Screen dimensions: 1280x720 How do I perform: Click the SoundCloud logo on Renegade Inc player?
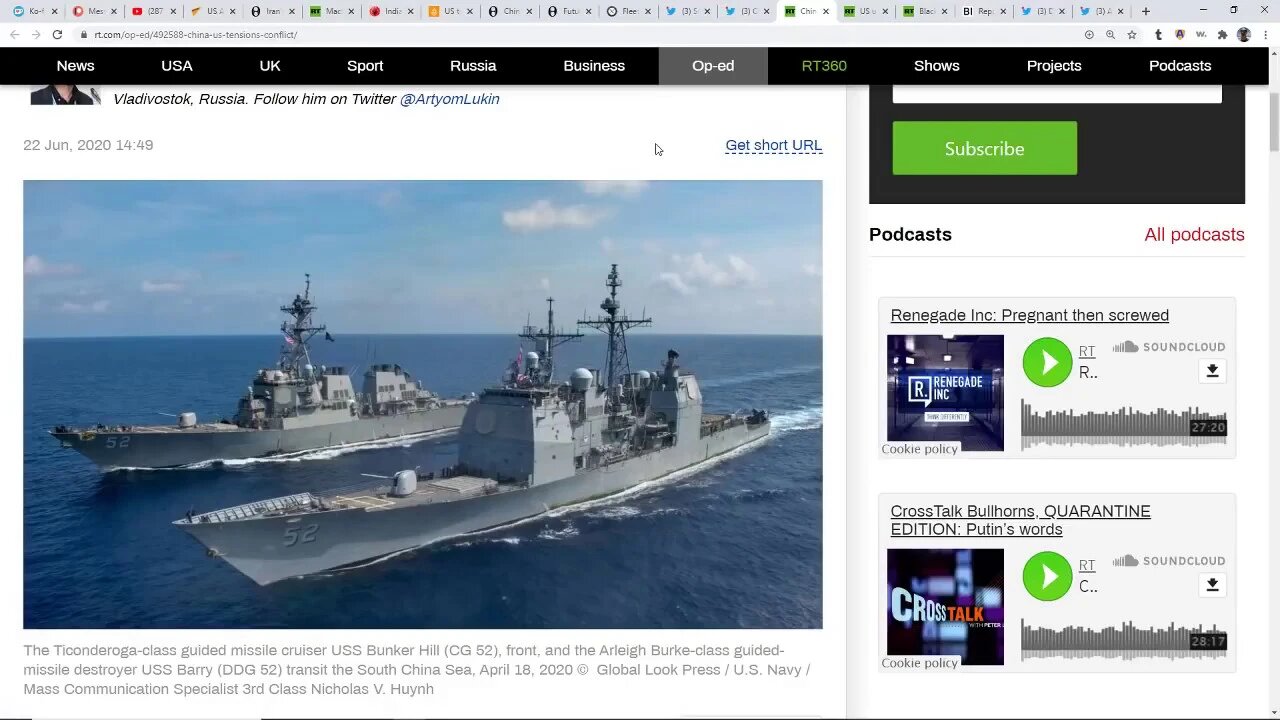pyautogui.click(x=1169, y=347)
